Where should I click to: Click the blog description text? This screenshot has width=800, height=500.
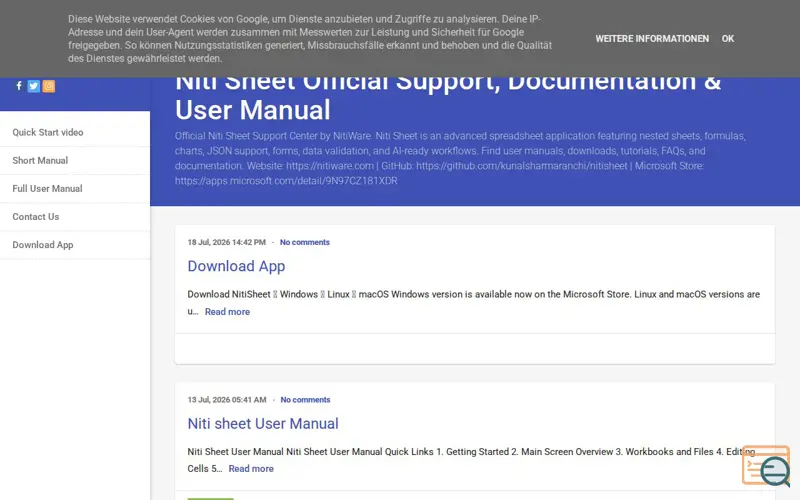tap(460, 158)
